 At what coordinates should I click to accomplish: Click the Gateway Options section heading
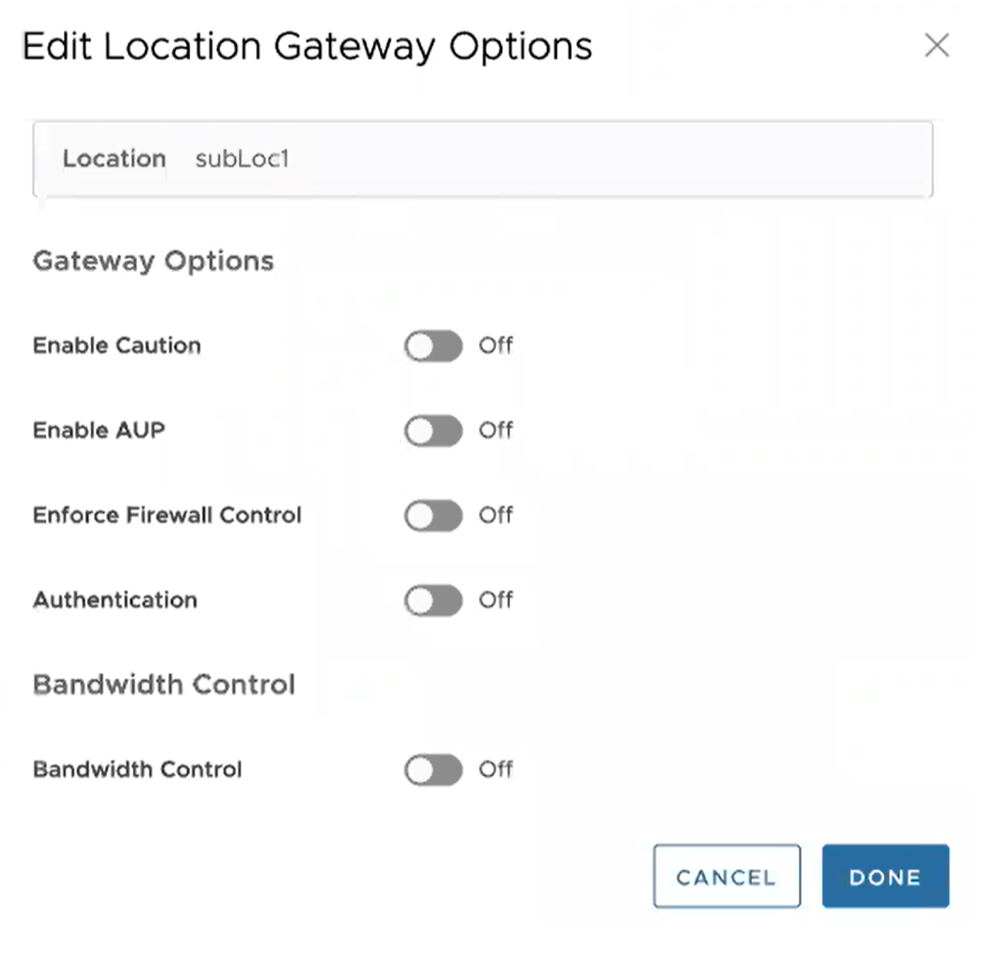pyautogui.click(x=153, y=261)
